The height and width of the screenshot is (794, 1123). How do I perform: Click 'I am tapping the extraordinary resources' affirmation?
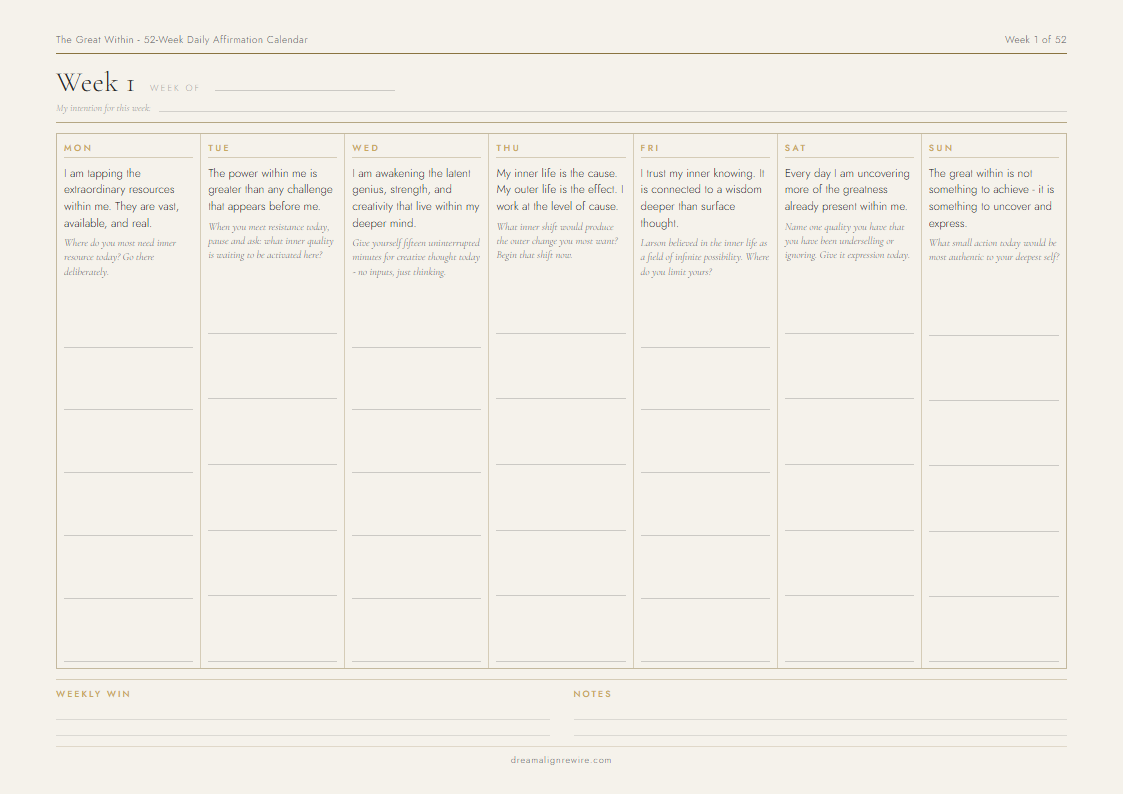tap(122, 198)
